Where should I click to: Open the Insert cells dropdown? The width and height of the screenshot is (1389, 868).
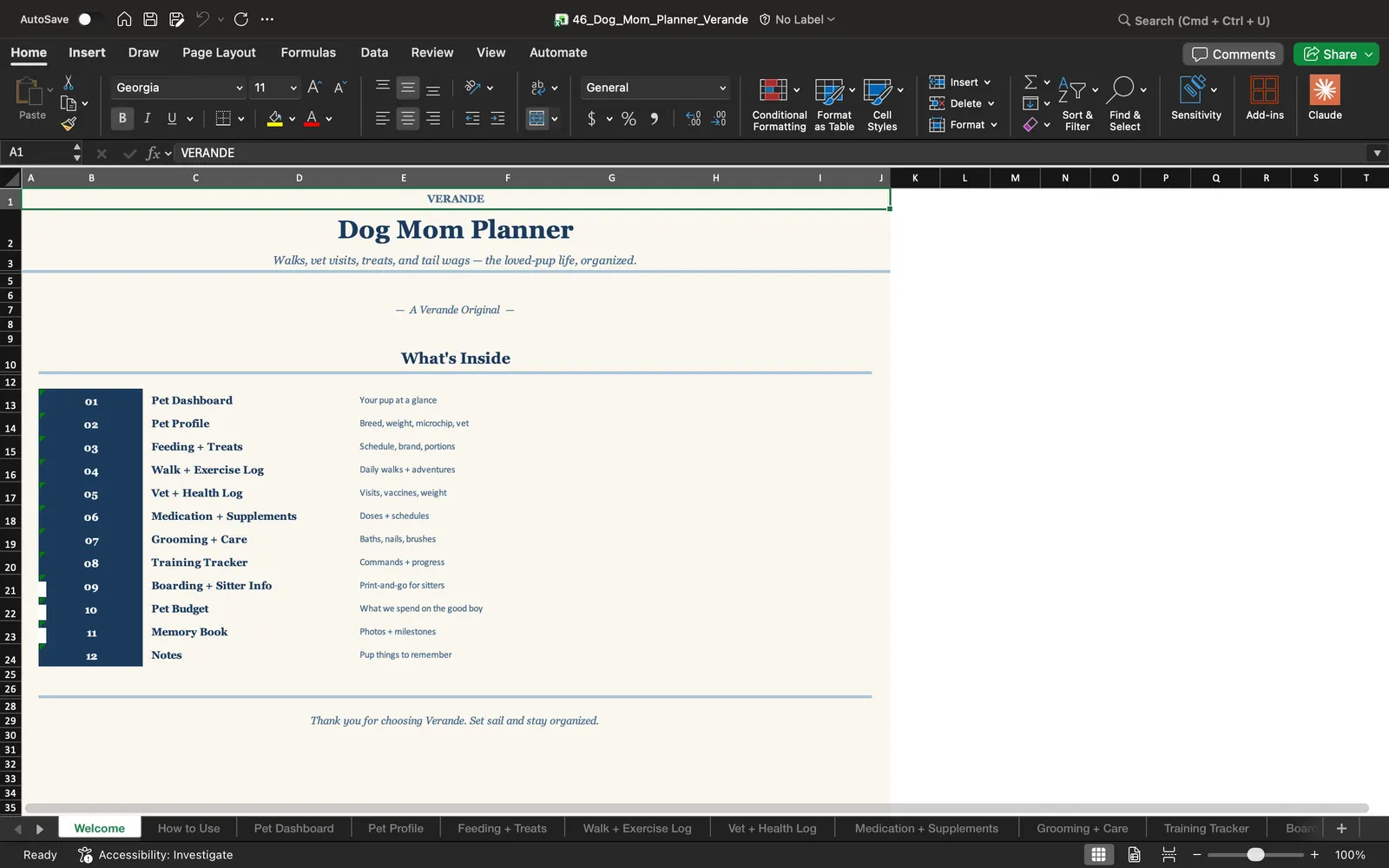(x=960, y=82)
